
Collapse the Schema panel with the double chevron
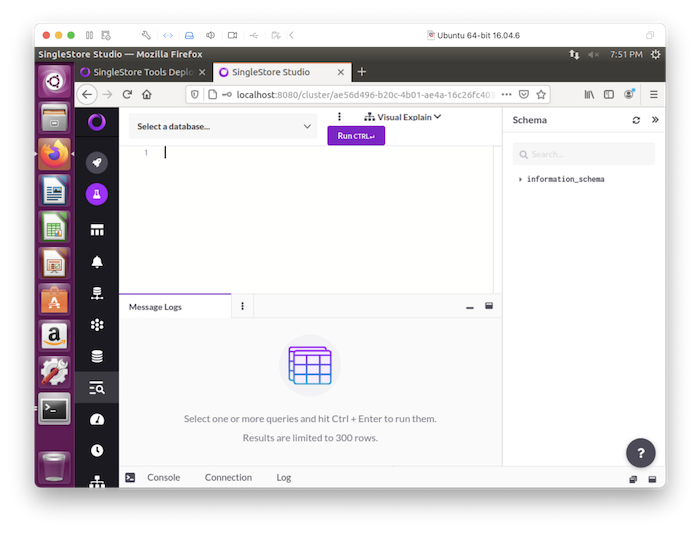[x=655, y=120]
